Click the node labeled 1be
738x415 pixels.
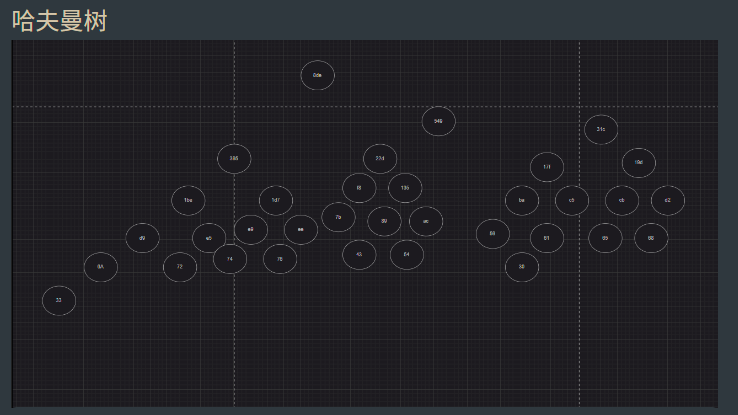coord(188,200)
